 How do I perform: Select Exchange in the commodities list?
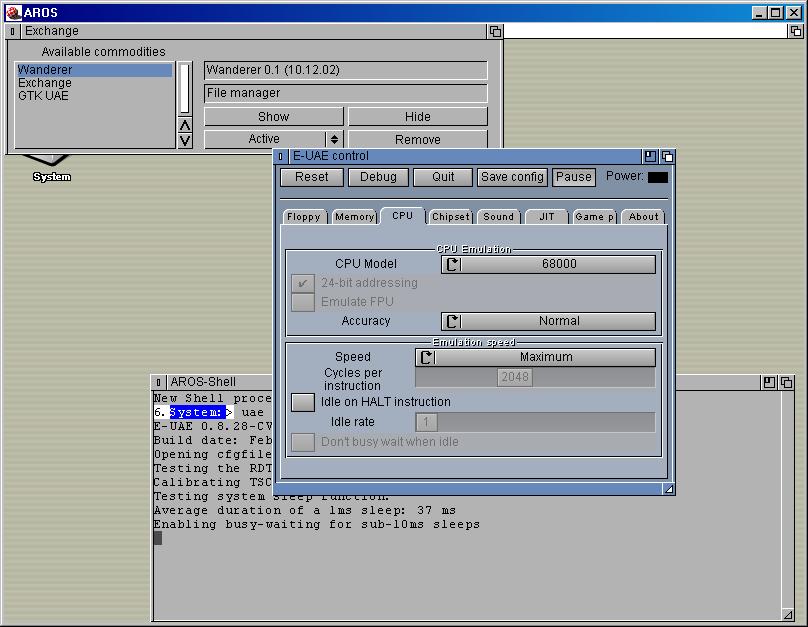point(94,83)
